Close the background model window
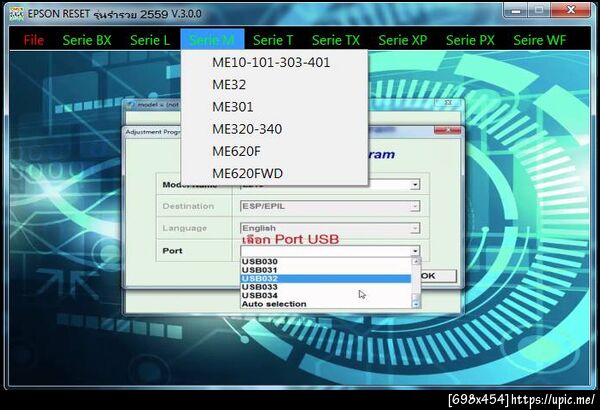Viewport: 600px width, 410px height. click(x=448, y=103)
